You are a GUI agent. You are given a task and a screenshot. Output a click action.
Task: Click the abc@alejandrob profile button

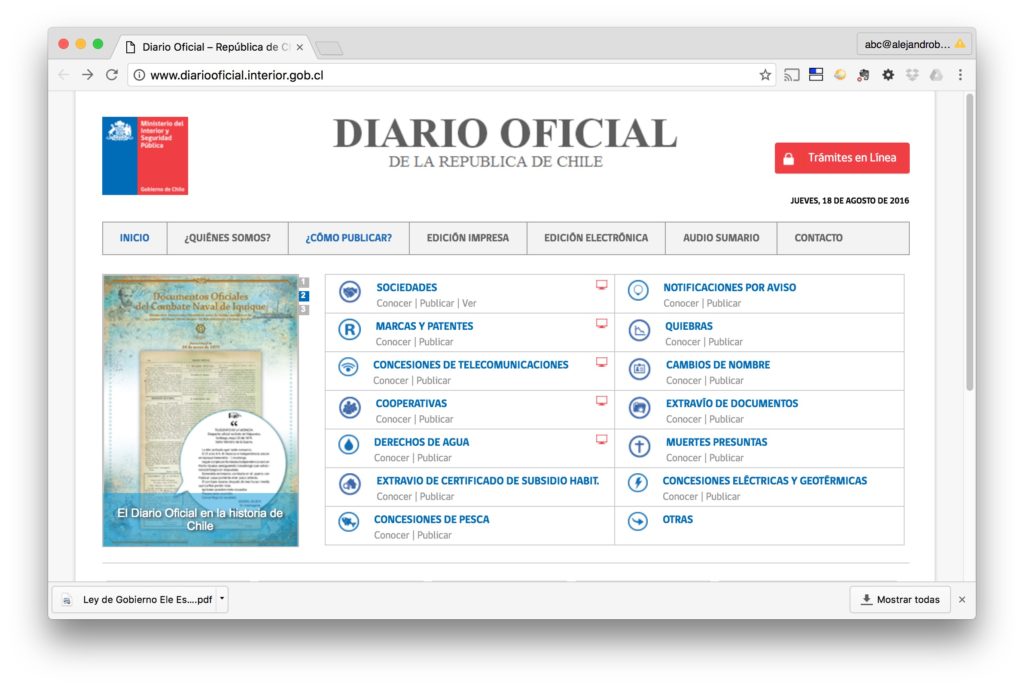pos(913,44)
